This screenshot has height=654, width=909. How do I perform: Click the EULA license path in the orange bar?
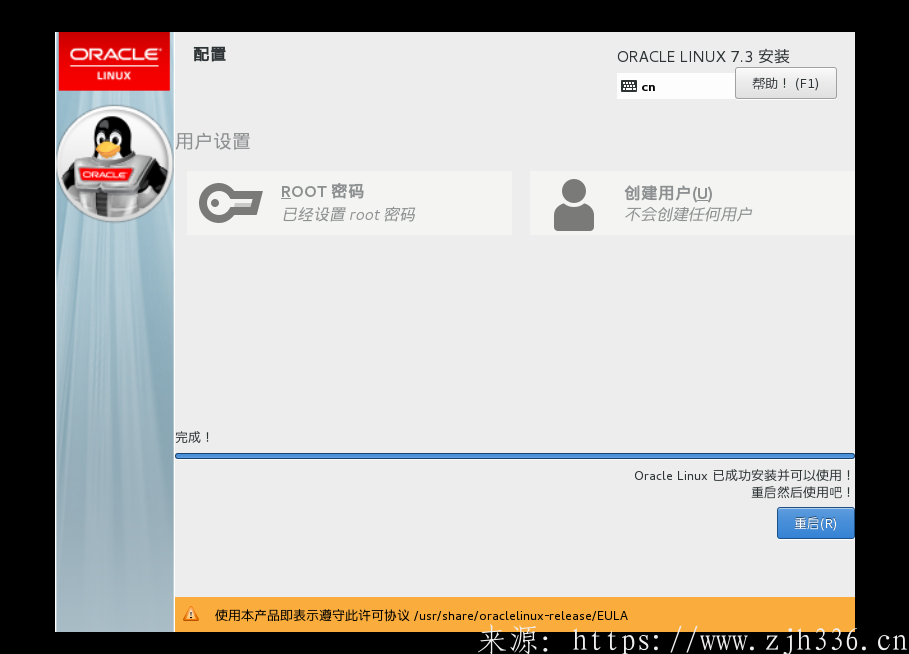click(520, 615)
